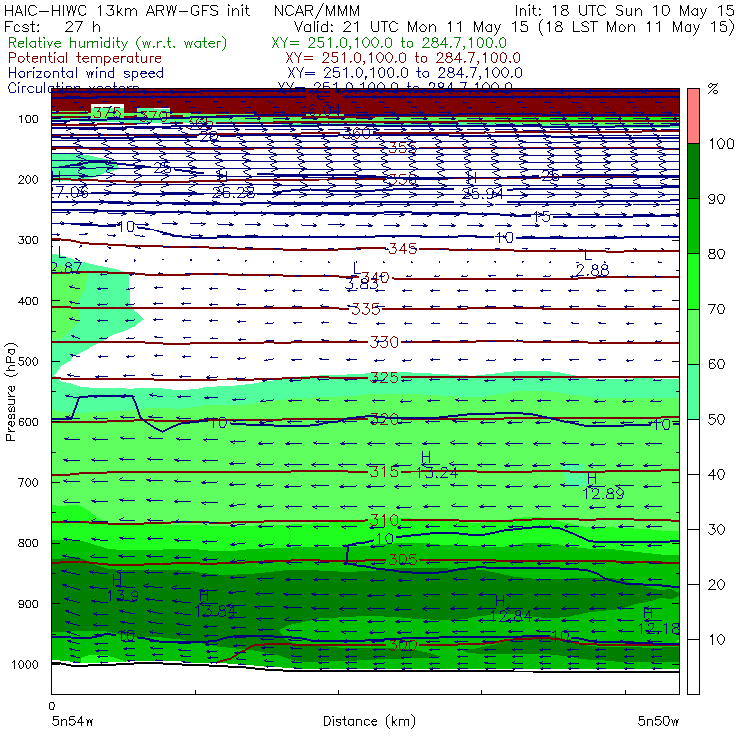Click the 1000 hPa pressure axis tick label
The height and width of the screenshot is (740, 740).
[25, 664]
